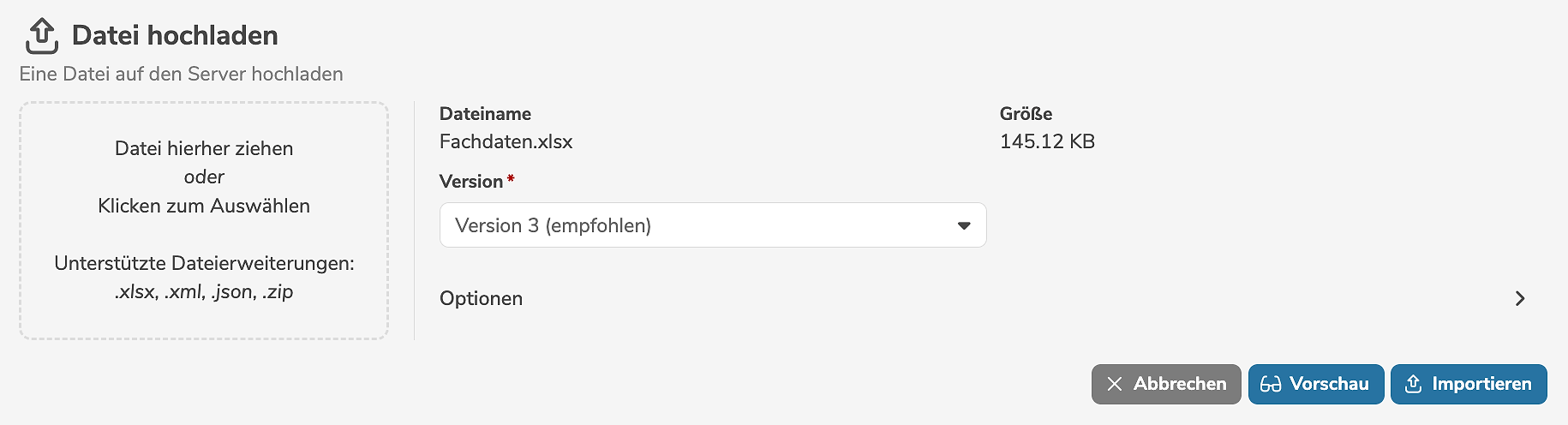Image resolution: width=1568 pixels, height=425 pixels.
Task: Click the supported extensions list .xlsx, .xml, .json, .zip
Action: coord(204,291)
